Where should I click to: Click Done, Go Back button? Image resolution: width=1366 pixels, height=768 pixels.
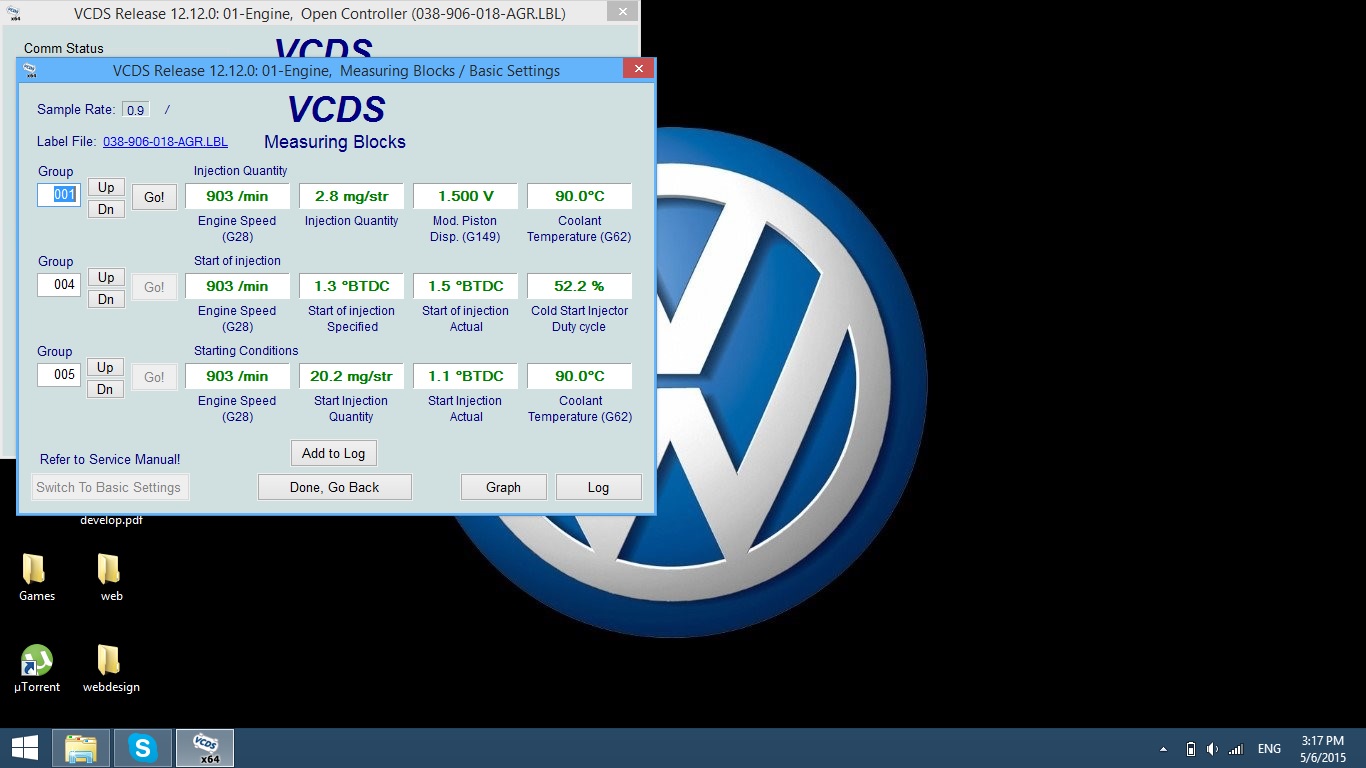click(x=334, y=487)
